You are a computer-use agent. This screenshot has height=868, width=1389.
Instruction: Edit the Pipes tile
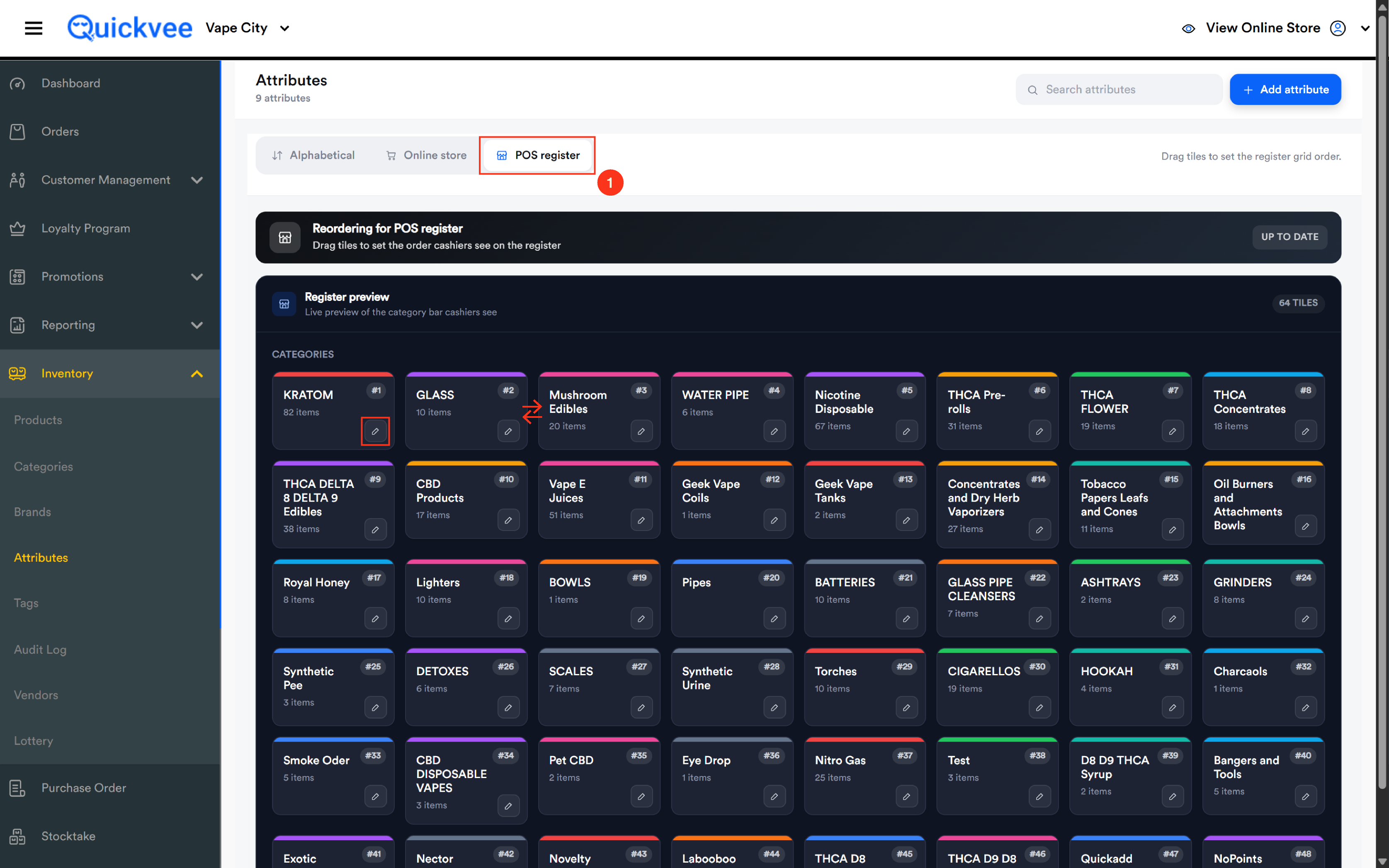point(774,618)
